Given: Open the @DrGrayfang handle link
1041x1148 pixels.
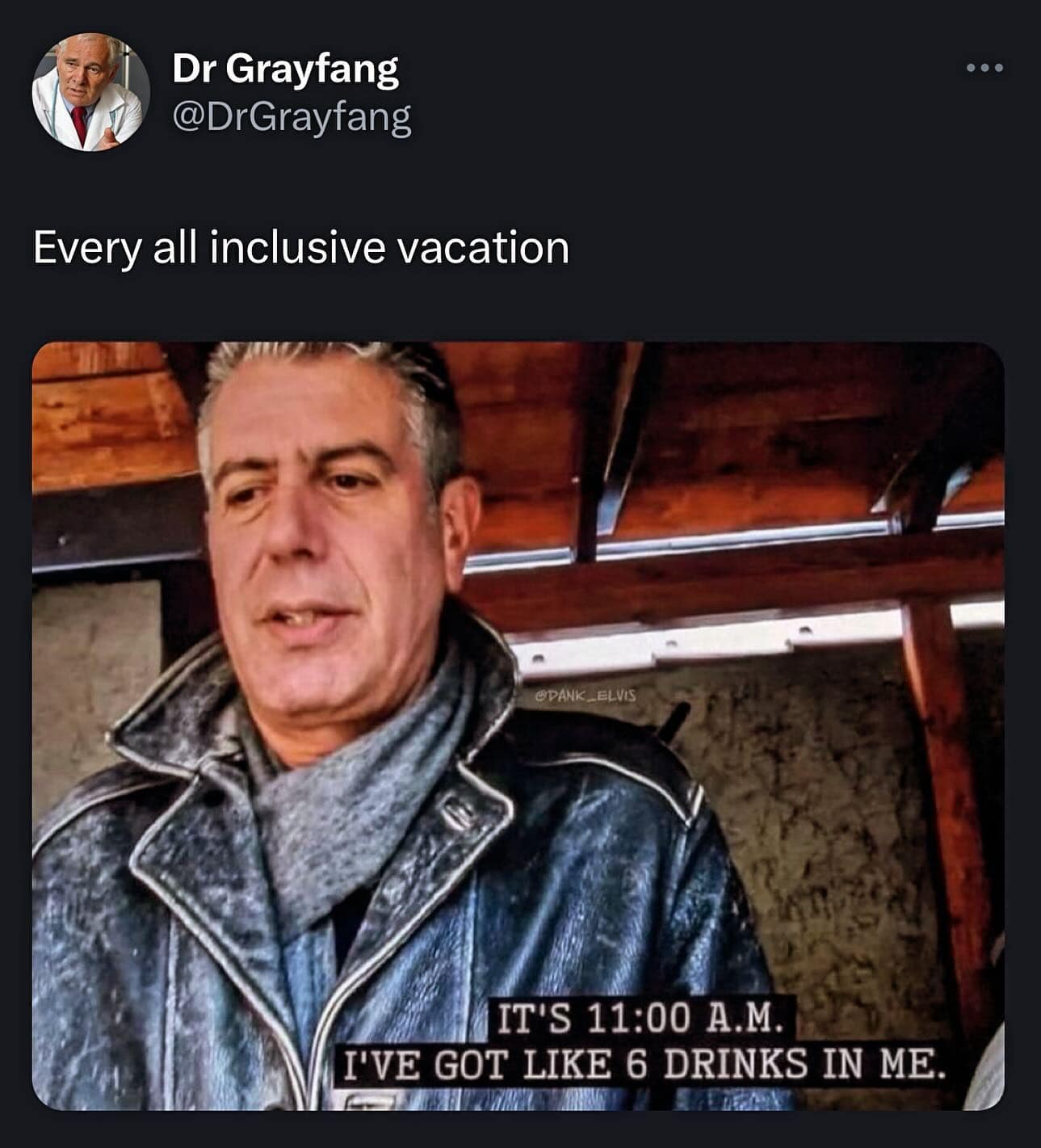Looking at the screenshot, I should 292,117.
